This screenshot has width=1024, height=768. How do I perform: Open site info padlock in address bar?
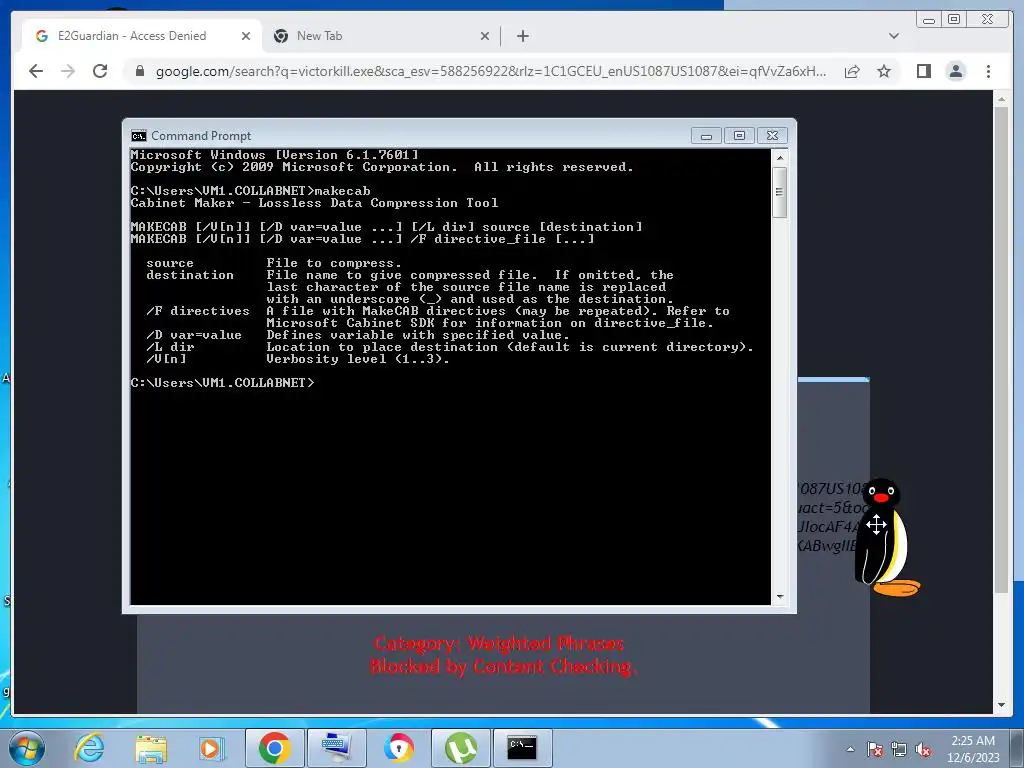tap(139, 71)
